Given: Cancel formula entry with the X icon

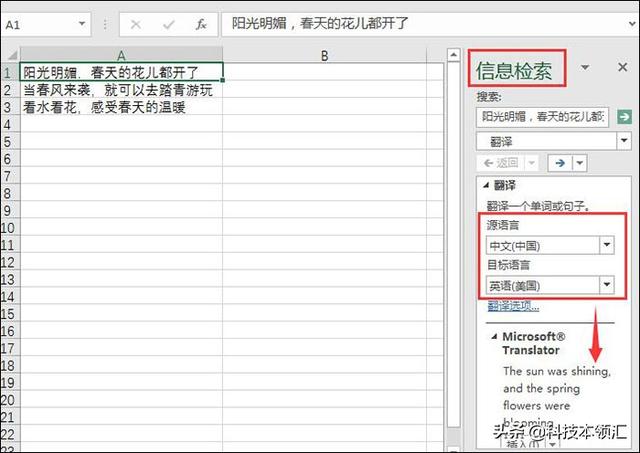Looking at the screenshot, I should click(136, 24).
